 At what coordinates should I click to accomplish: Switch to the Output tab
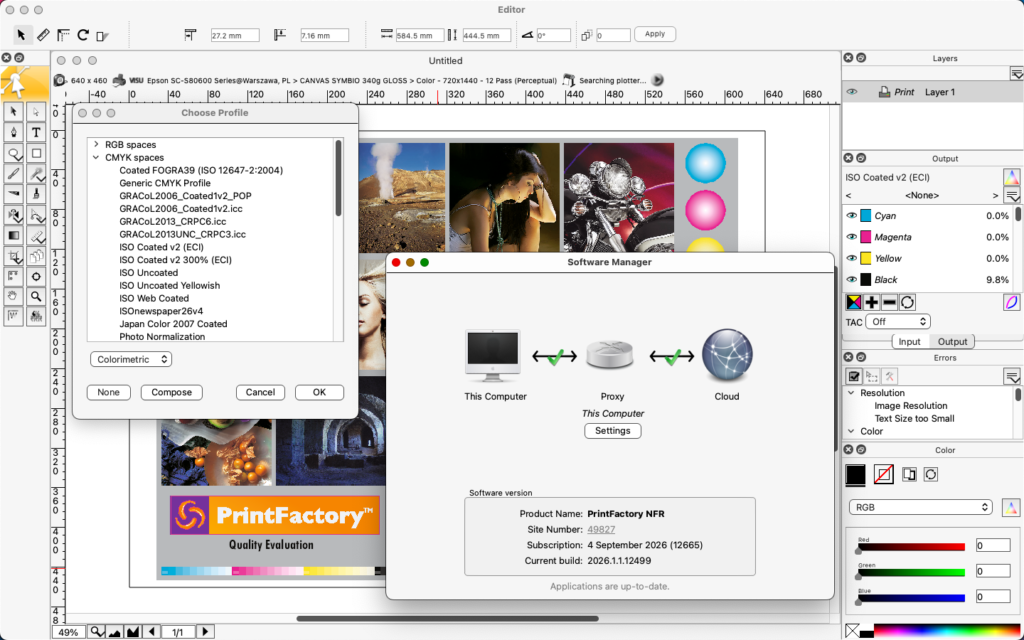952,342
